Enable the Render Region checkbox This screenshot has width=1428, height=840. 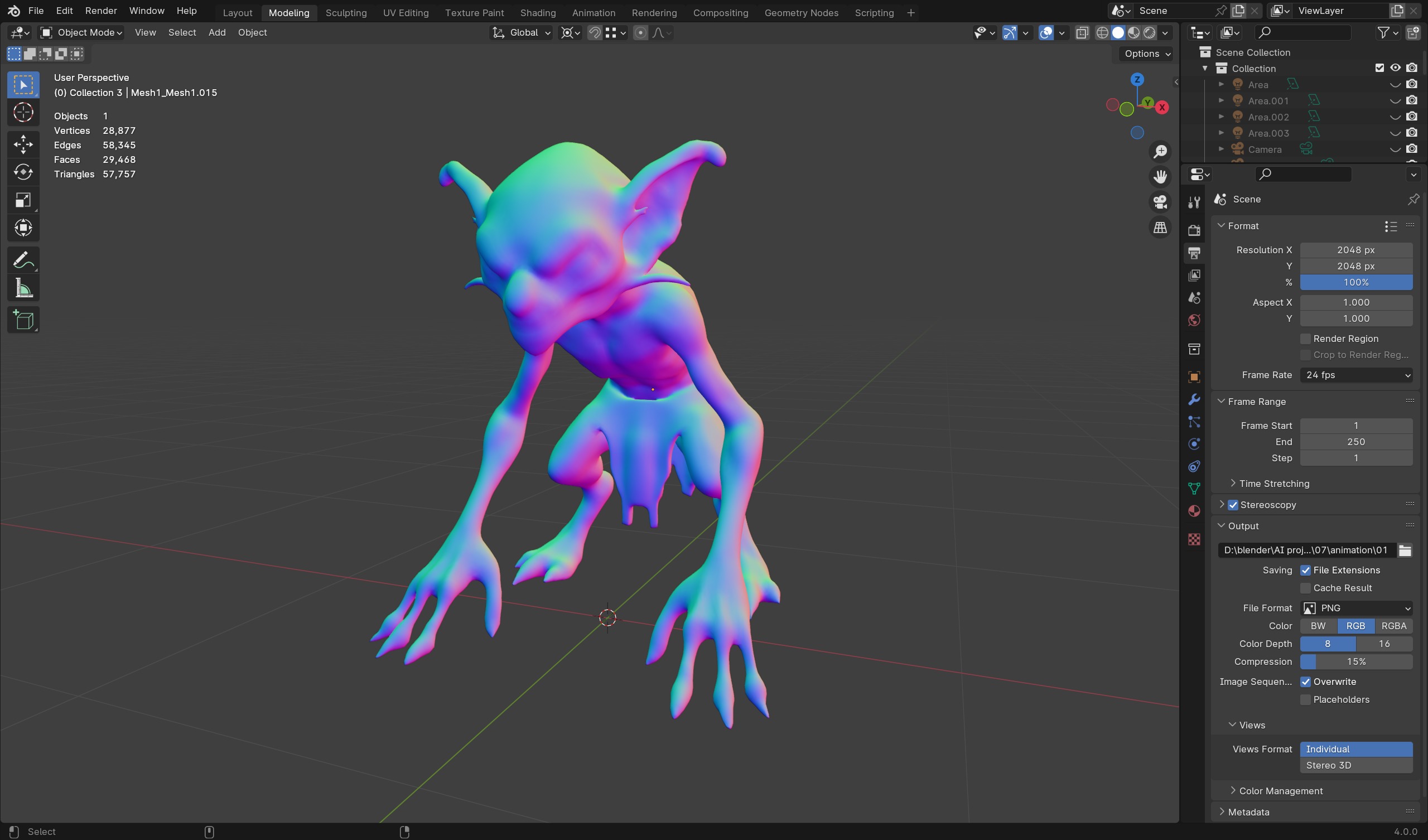1305,339
